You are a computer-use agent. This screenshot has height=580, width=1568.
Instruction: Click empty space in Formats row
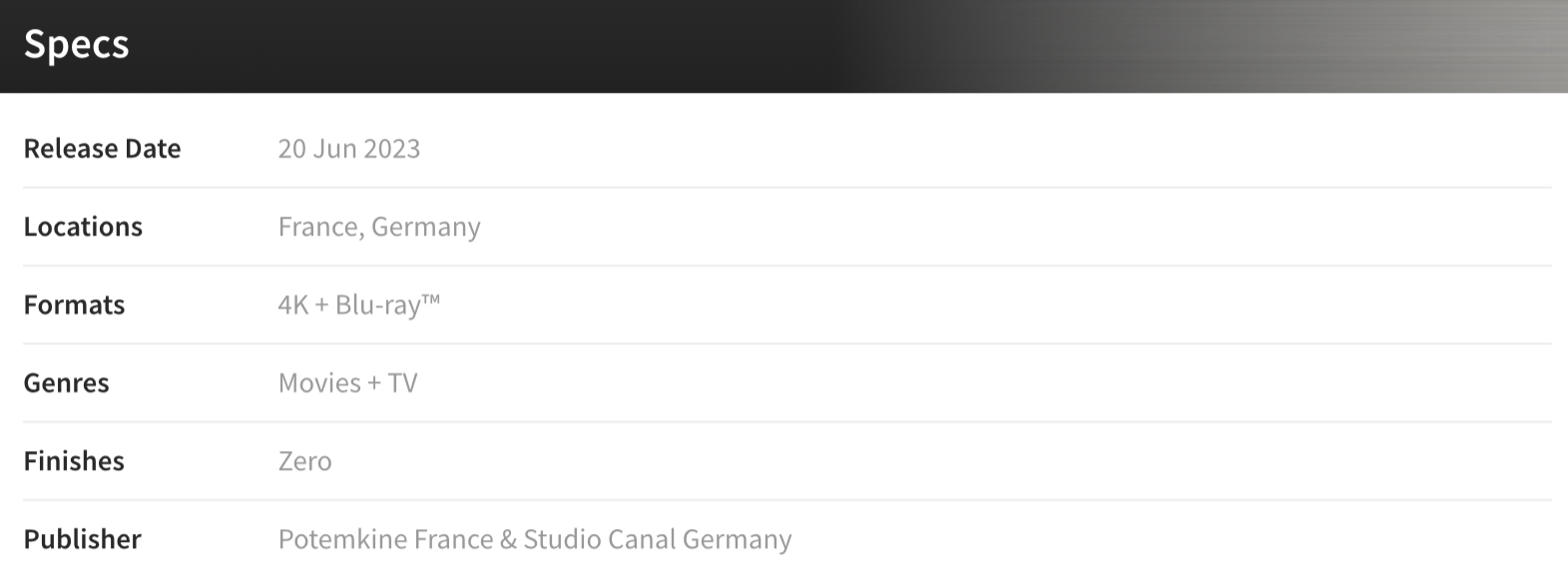[x=998, y=304]
